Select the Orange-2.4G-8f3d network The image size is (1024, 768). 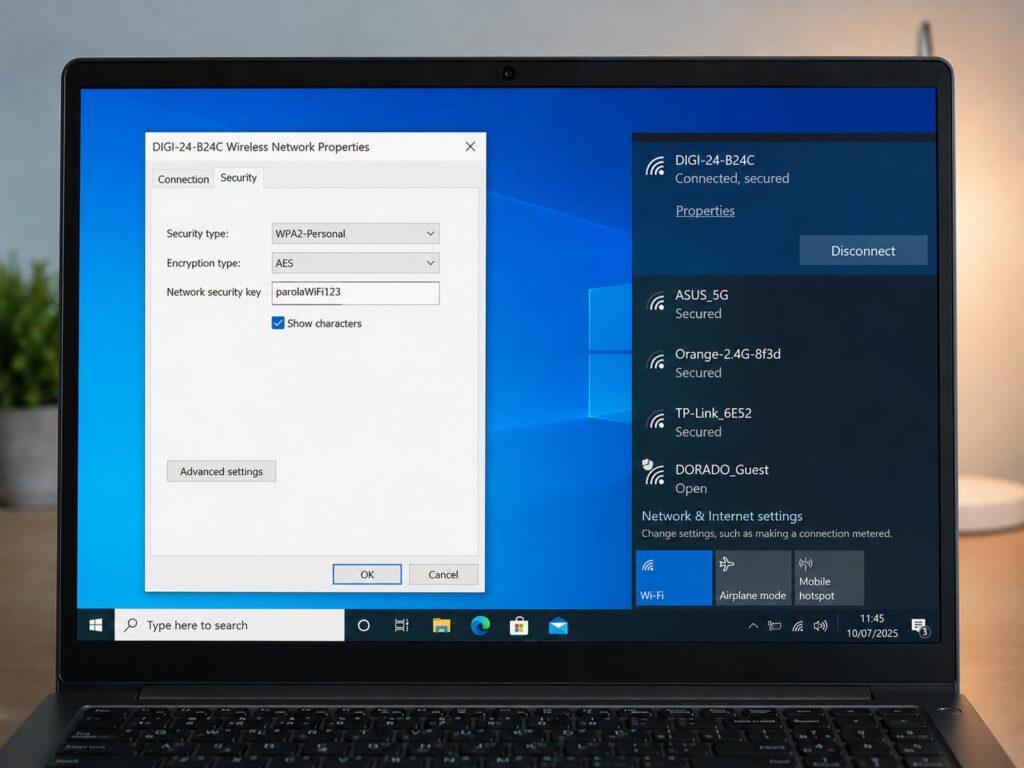(x=784, y=363)
